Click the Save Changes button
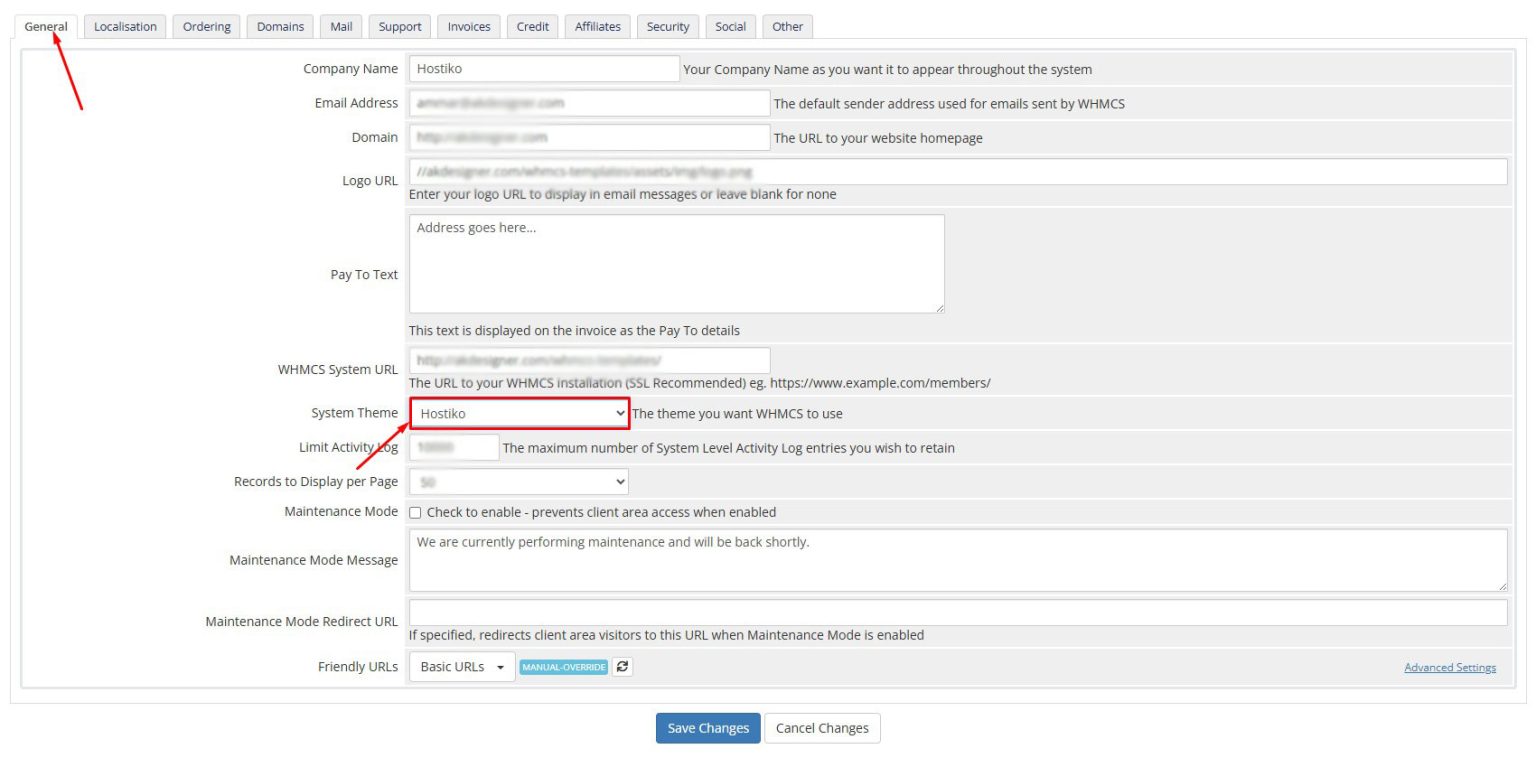This screenshot has width=1536, height=758. click(x=708, y=727)
